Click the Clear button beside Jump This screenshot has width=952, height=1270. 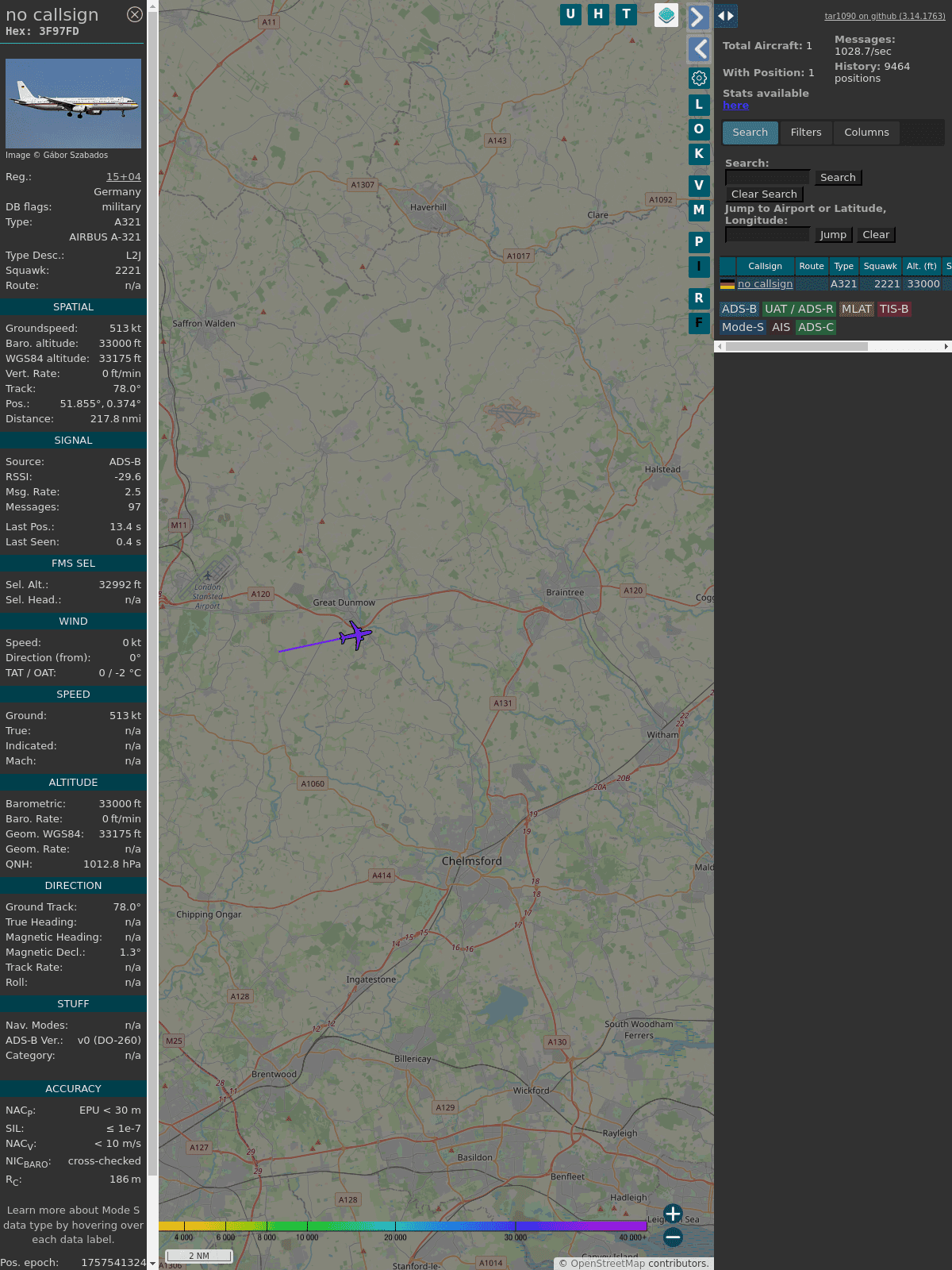(x=876, y=235)
